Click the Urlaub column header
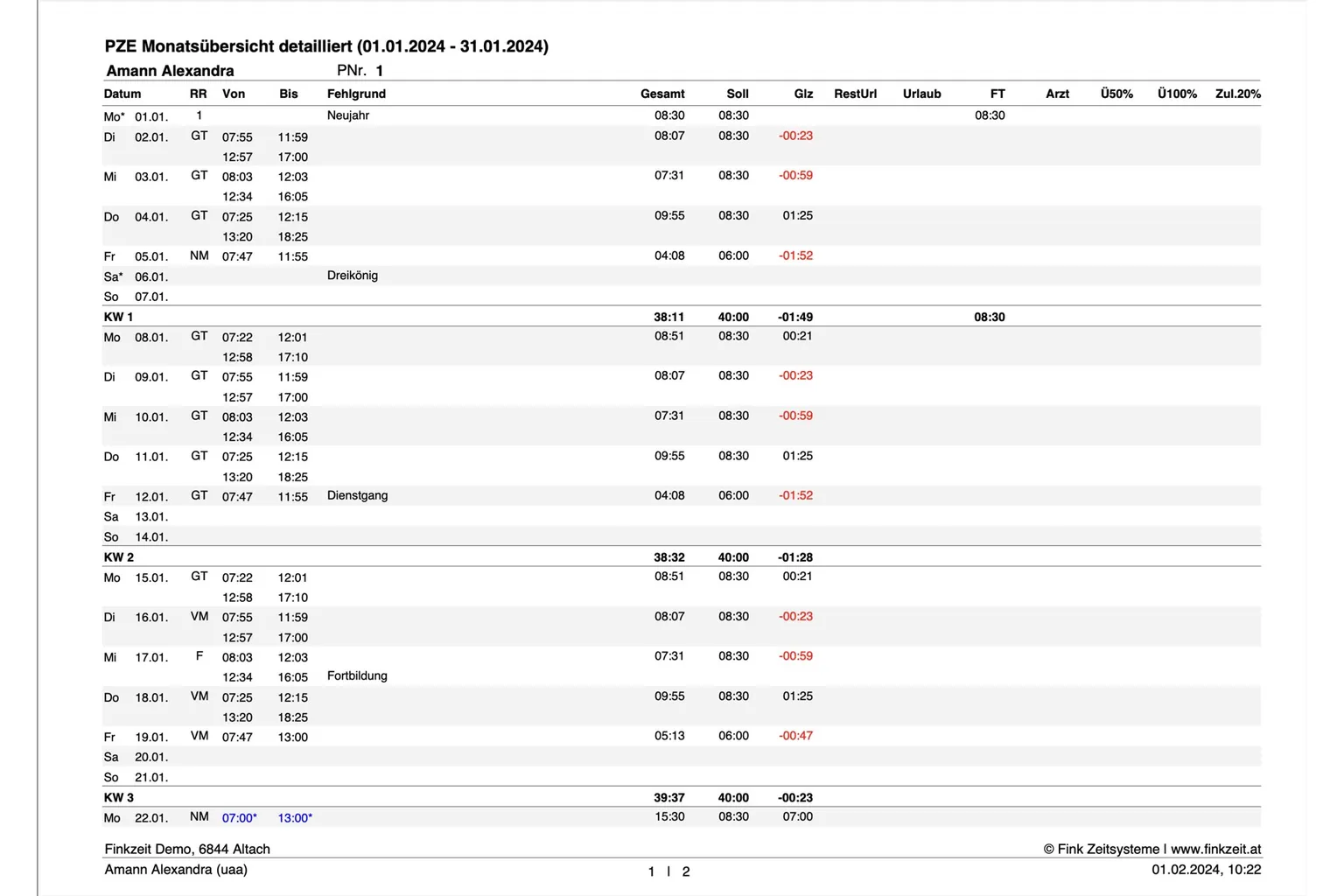Image resolution: width=1344 pixels, height=896 pixels. pyautogui.click(x=922, y=94)
